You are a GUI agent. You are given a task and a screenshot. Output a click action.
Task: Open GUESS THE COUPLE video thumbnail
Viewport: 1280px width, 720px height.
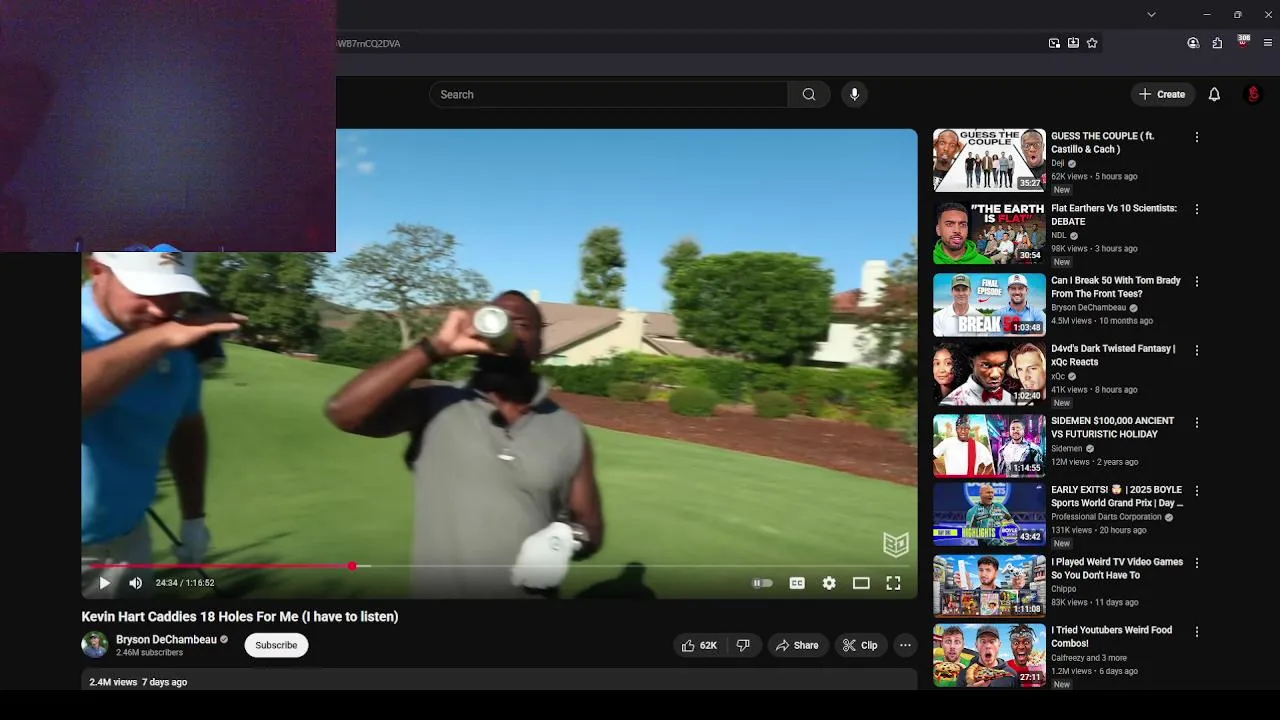(x=989, y=160)
